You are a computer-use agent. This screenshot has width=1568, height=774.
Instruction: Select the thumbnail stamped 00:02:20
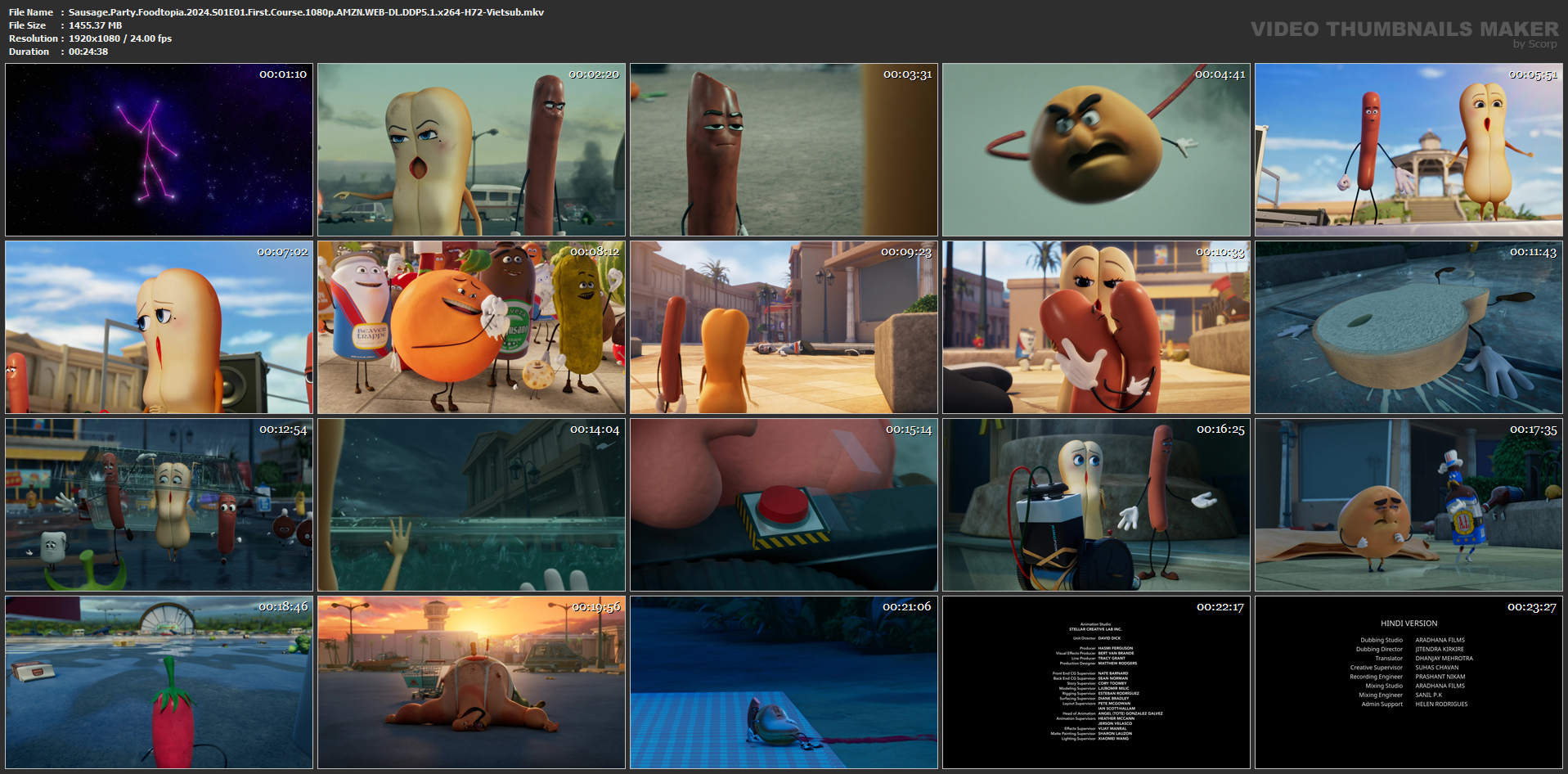pyautogui.click(x=471, y=150)
